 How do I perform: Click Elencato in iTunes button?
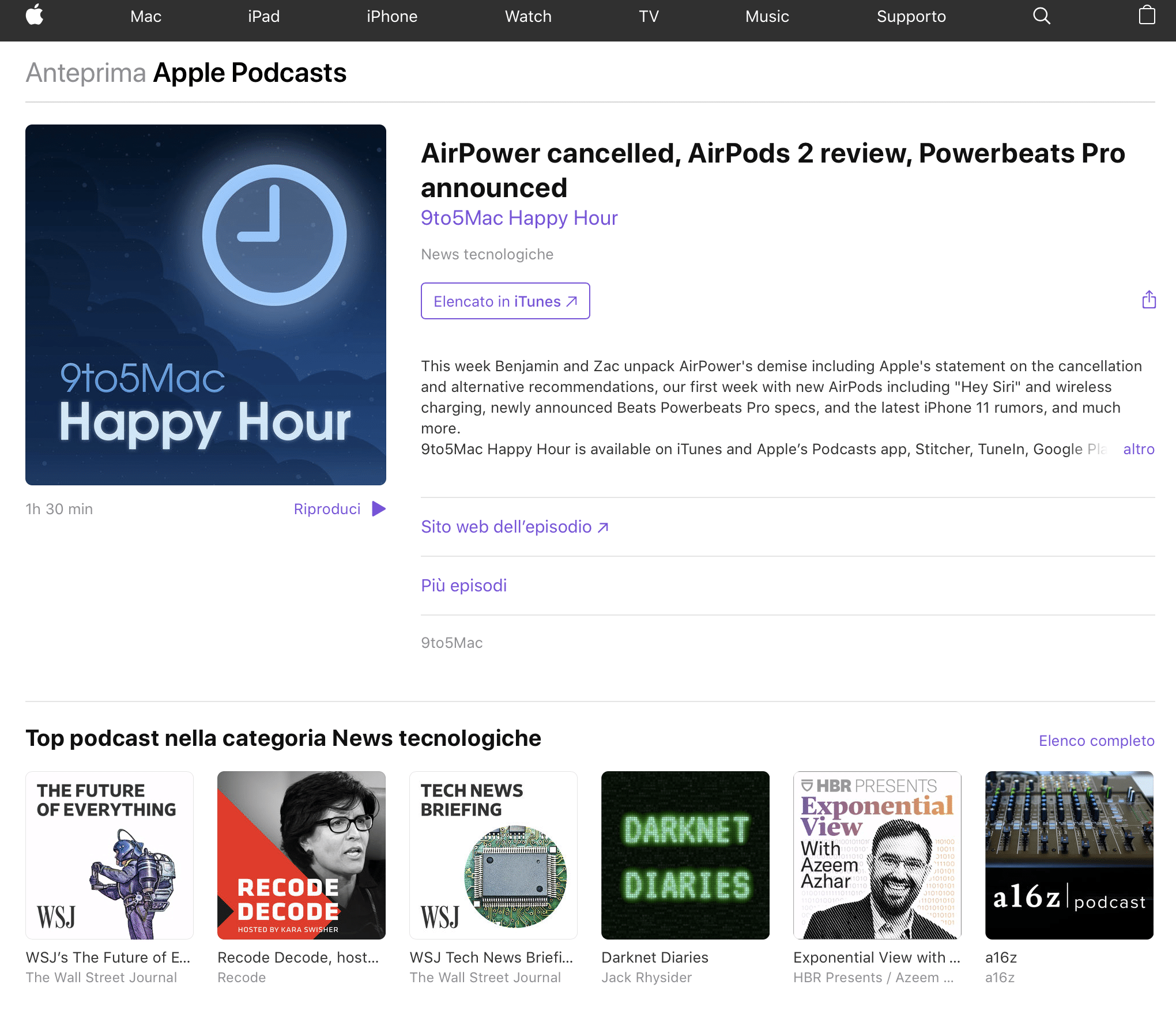[505, 301]
